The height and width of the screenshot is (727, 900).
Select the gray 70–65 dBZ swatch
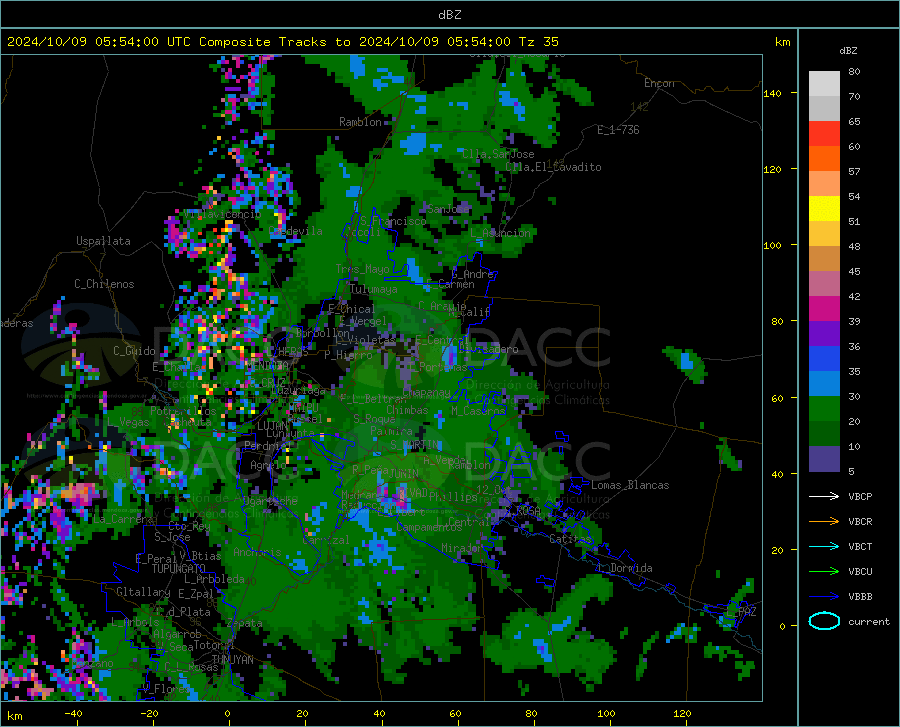tap(824, 109)
